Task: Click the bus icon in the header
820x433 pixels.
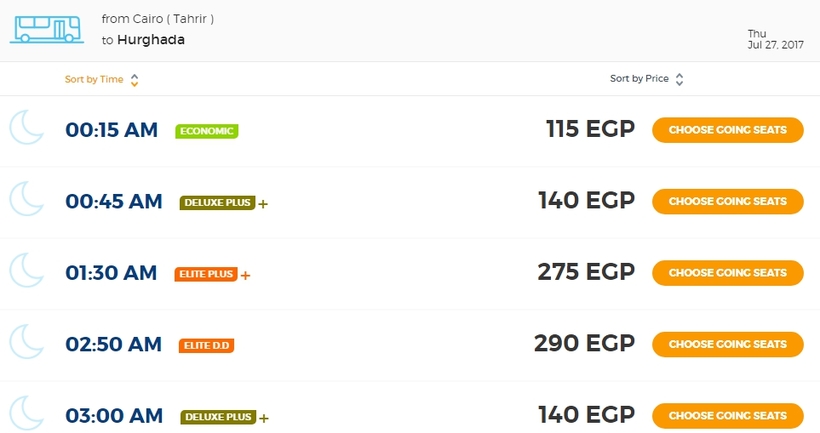Action: 48,29
